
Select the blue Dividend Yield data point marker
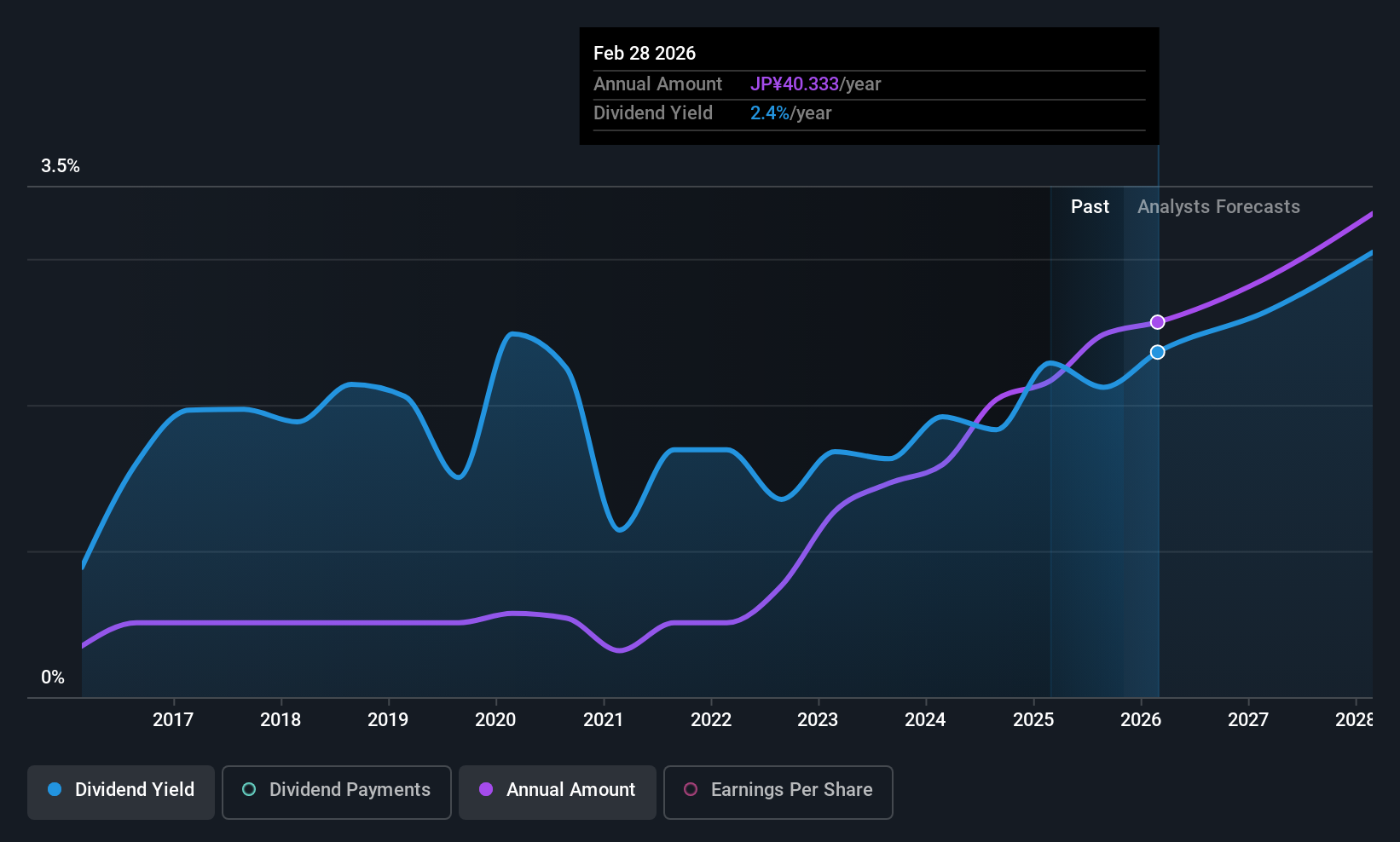[x=1157, y=352]
